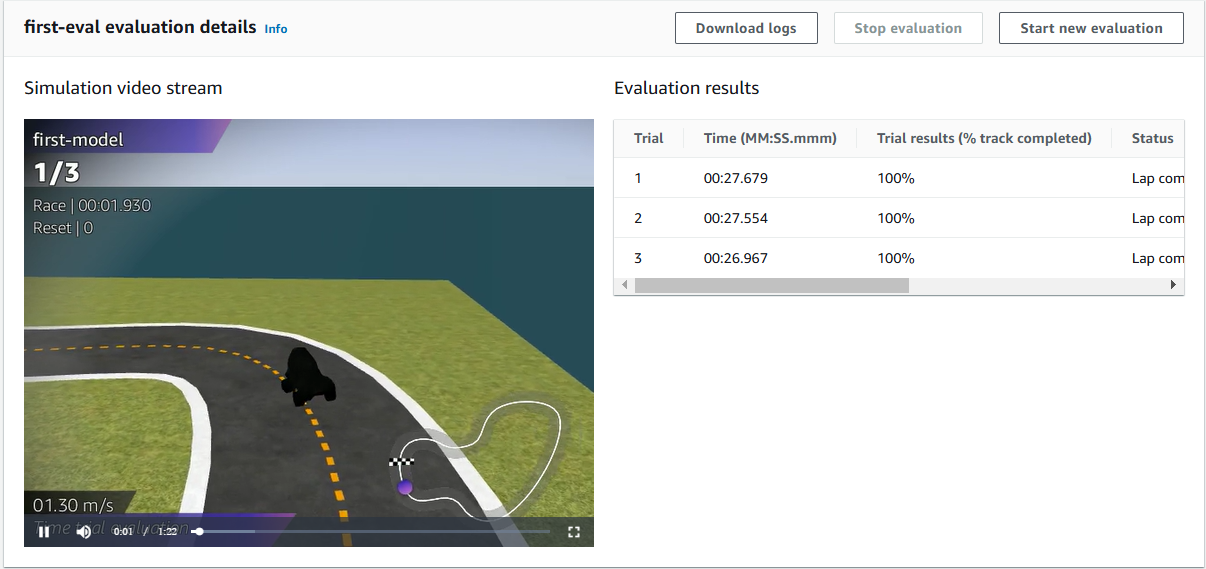Image resolution: width=1206 pixels, height=569 pixels.
Task: Click the Time (MM:SS.mmm) column header
Action: pos(770,138)
